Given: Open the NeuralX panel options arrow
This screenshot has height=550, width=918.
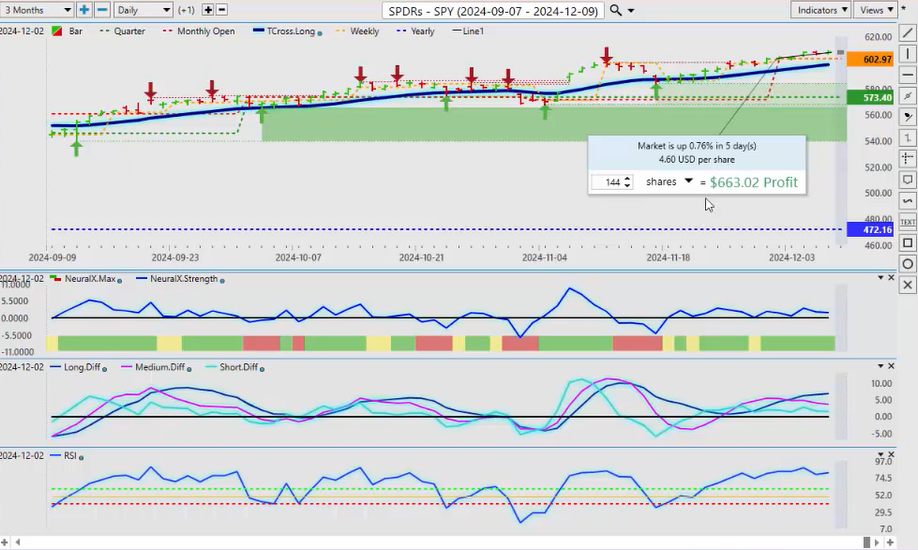Looking at the screenshot, I should (x=881, y=278).
